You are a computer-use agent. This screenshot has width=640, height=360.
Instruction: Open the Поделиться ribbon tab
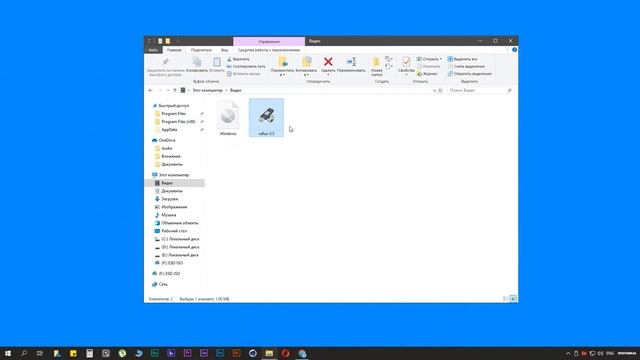point(201,50)
